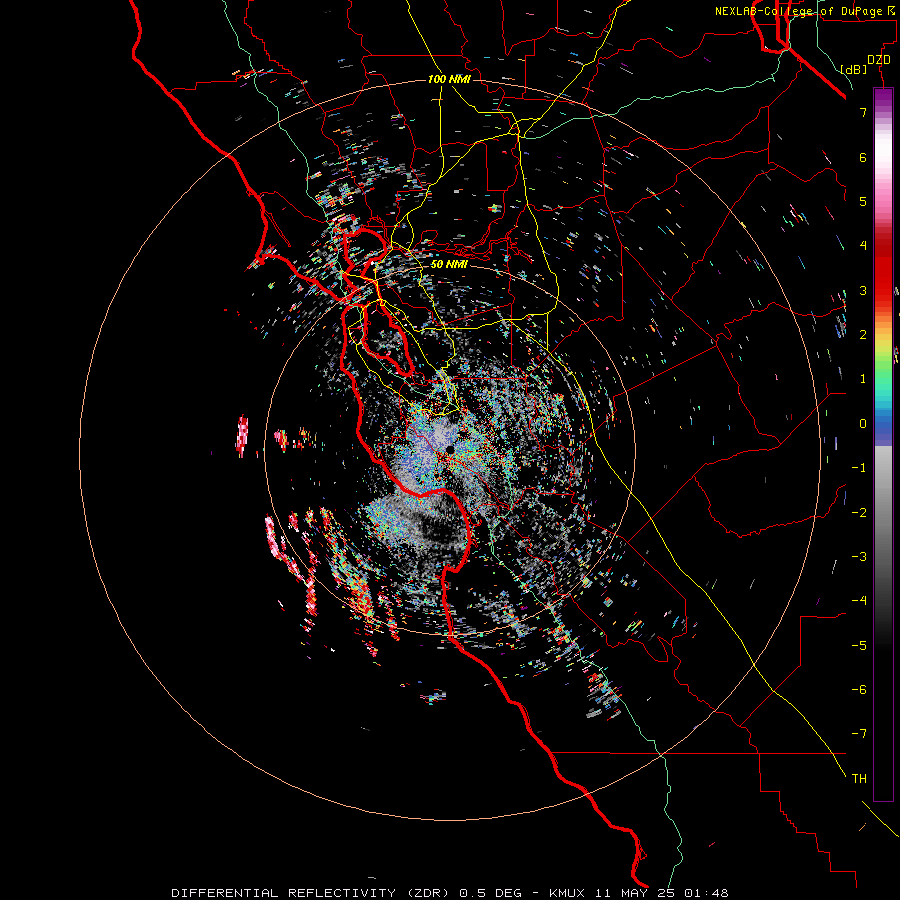Click the "-7" tick label on the scale
Image resolution: width=900 pixels, height=900 pixels.
point(859,734)
